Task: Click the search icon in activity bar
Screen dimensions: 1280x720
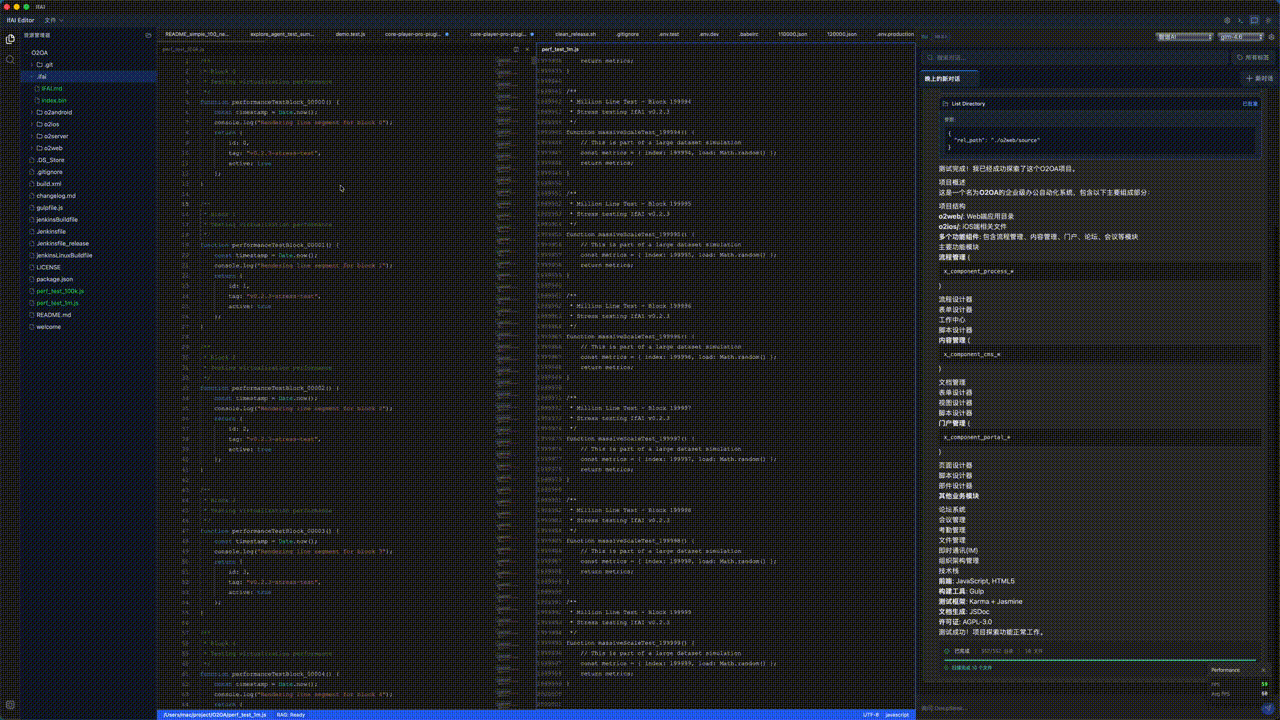Action: pyautogui.click(x=10, y=60)
